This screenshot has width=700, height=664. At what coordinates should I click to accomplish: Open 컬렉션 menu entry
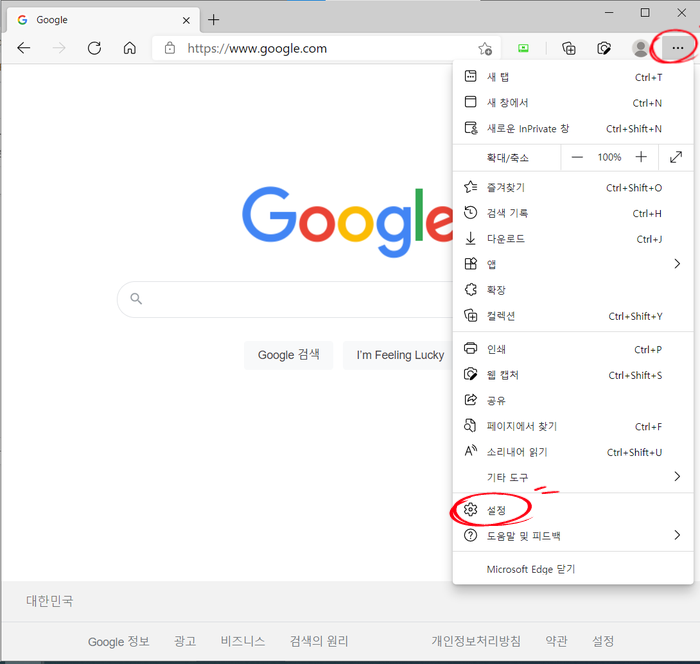[573, 316]
